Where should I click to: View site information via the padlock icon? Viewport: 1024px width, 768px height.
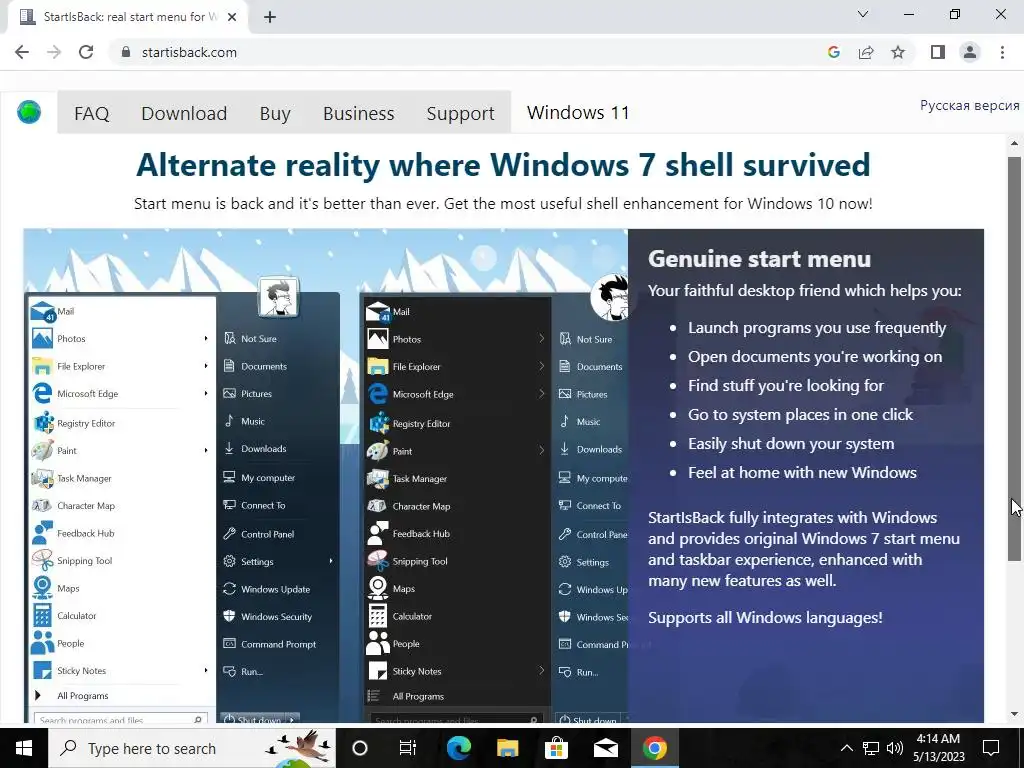126,52
